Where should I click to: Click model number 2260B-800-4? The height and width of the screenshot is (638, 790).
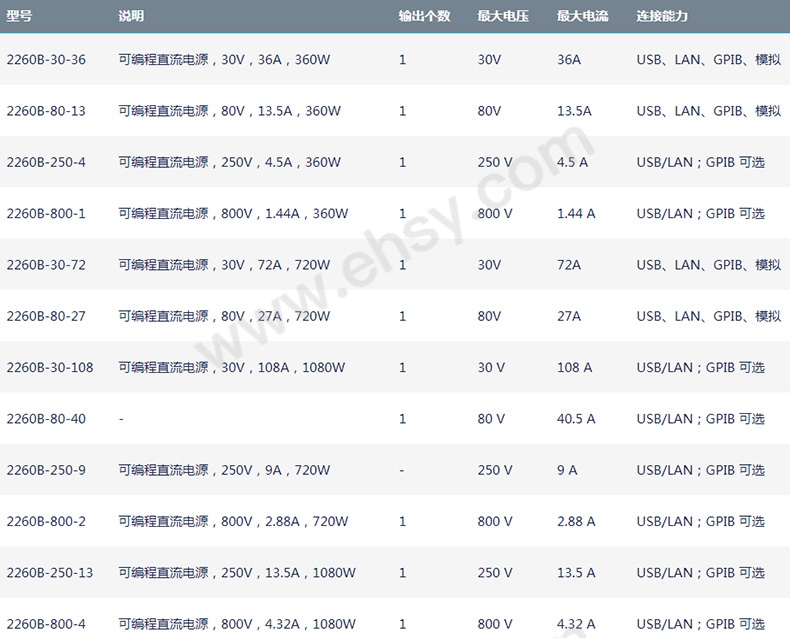46,624
